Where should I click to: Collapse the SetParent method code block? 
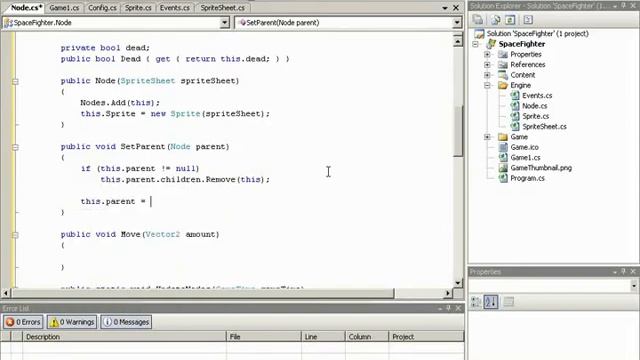[15, 147]
